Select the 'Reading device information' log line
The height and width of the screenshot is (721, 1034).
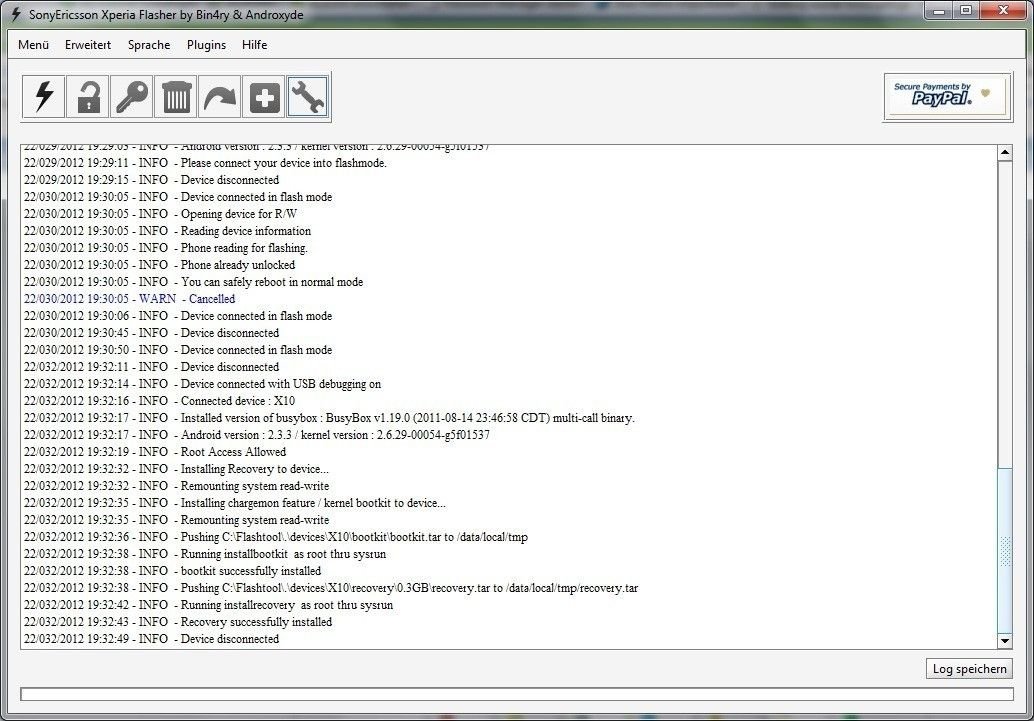pyautogui.click(x=167, y=231)
